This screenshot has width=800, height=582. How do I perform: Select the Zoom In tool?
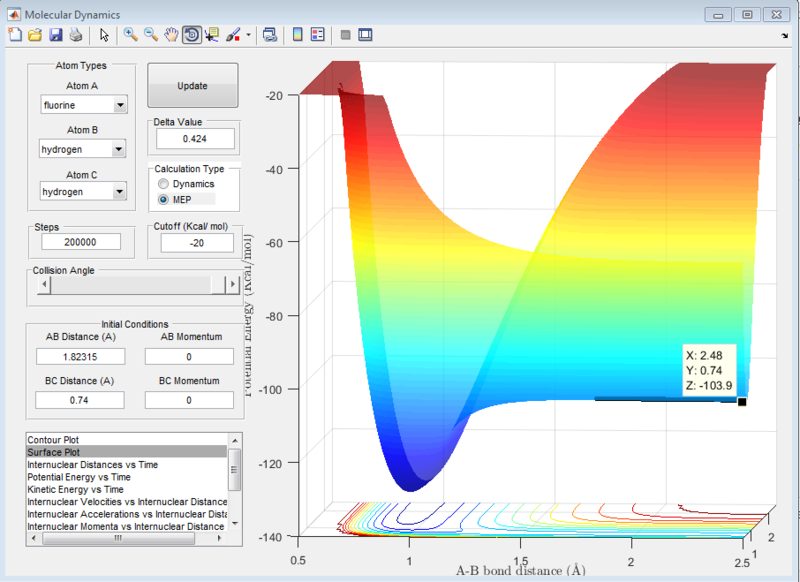(130, 35)
